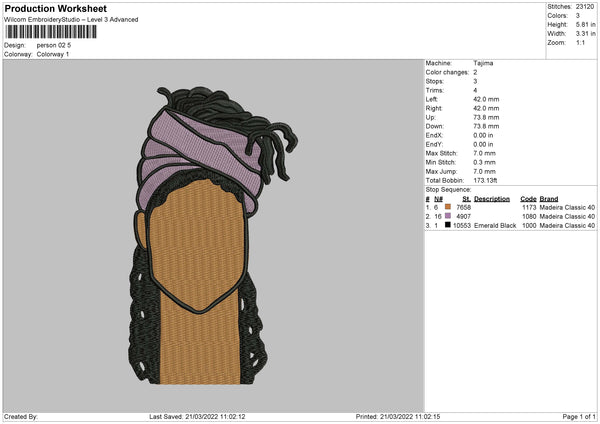600x424 pixels.
Task: Click the 'Printed: 21/03/2022 11:02:15' text
Action: coord(398,417)
